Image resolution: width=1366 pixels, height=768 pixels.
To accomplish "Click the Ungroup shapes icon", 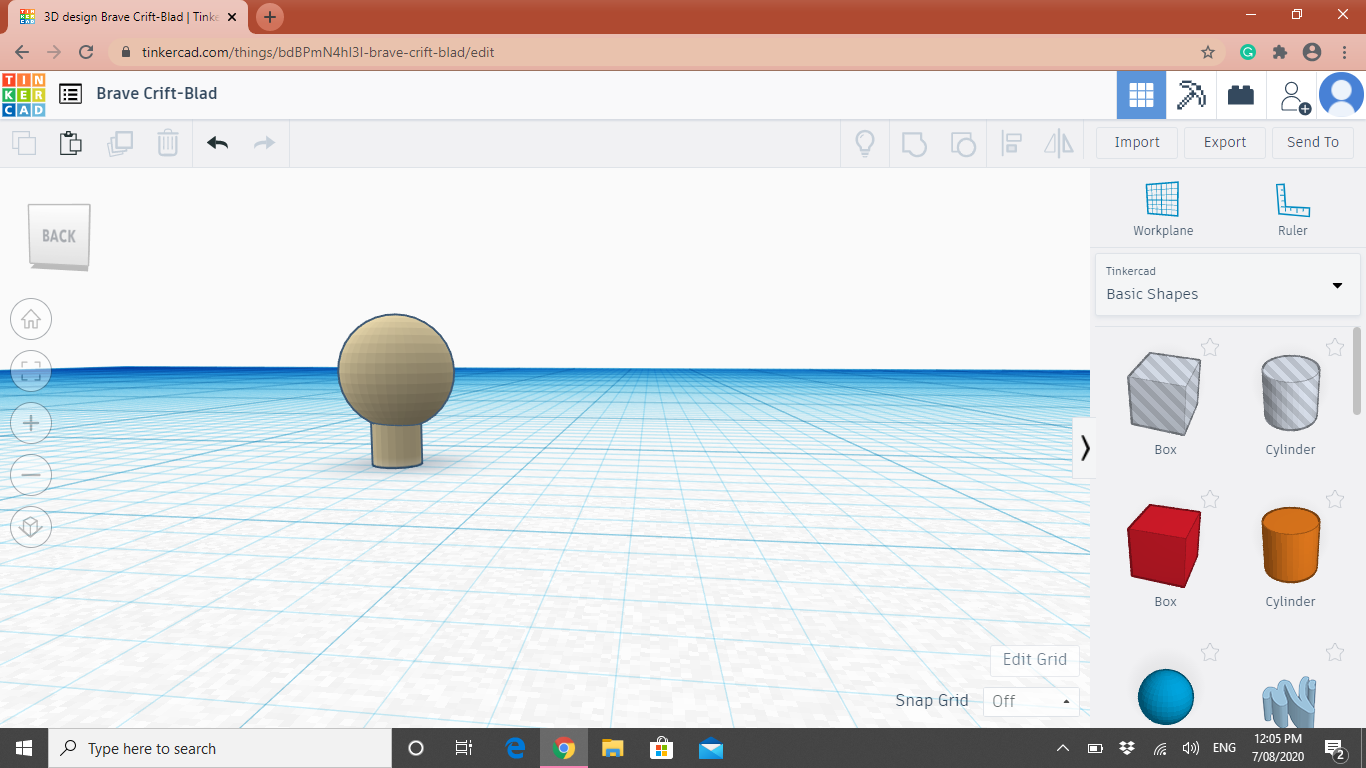I will tap(962, 143).
